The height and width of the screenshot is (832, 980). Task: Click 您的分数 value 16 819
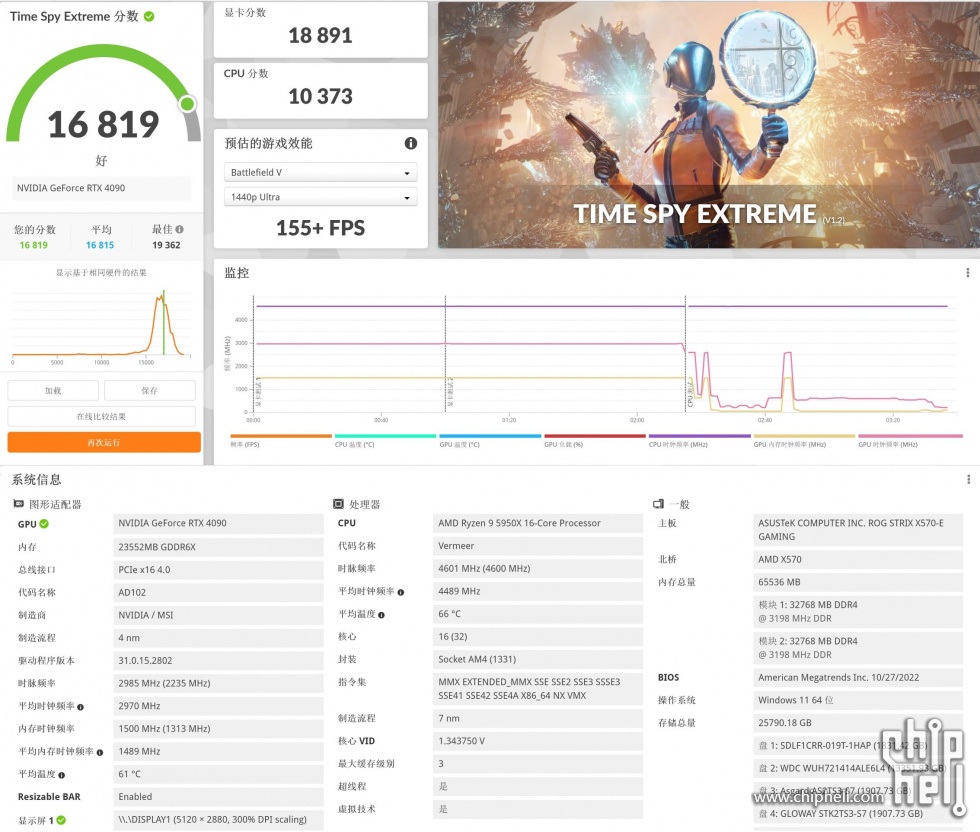[34, 245]
